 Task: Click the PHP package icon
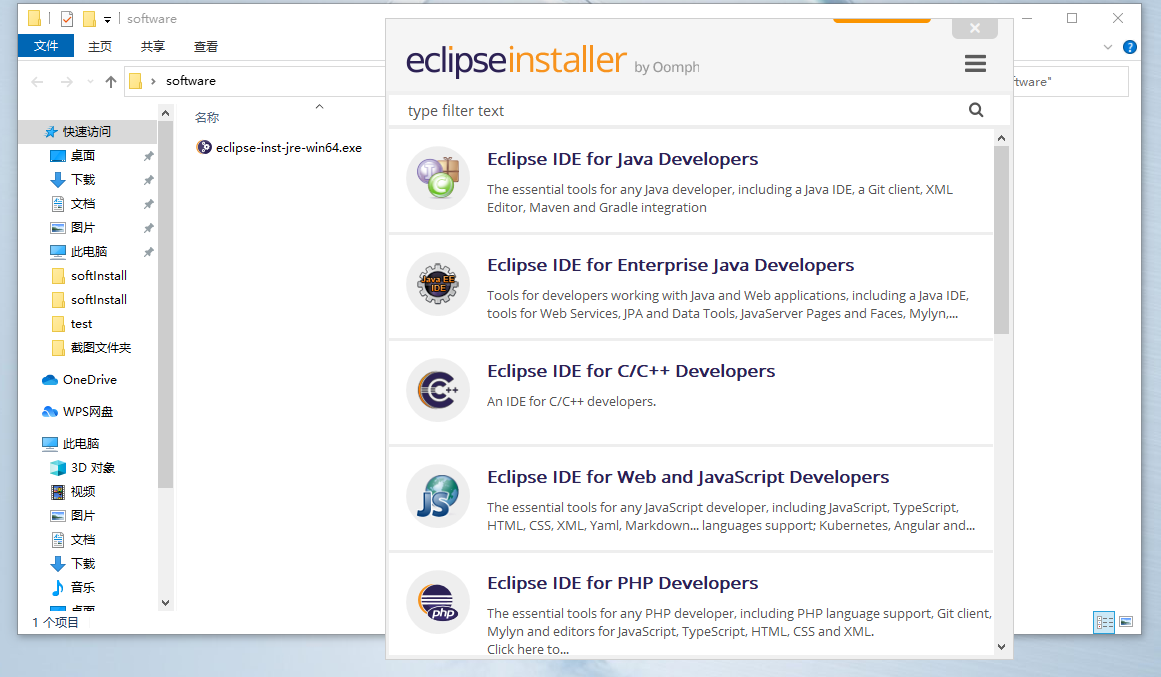pos(438,601)
